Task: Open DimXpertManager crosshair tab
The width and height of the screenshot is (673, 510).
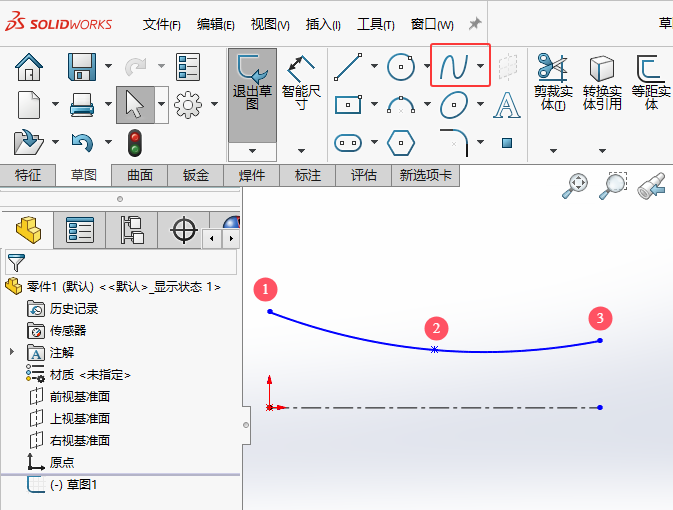Action: (184, 230)
